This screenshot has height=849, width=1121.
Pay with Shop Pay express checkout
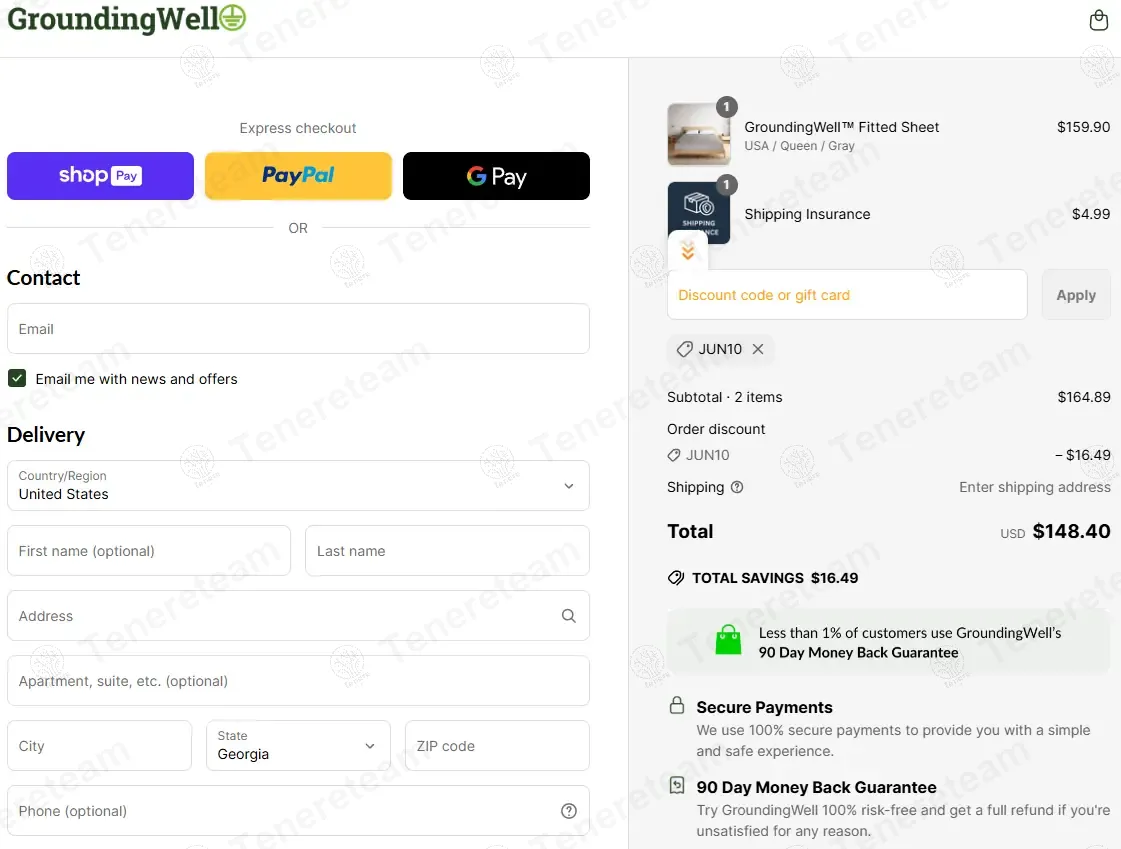coord(100,176)
